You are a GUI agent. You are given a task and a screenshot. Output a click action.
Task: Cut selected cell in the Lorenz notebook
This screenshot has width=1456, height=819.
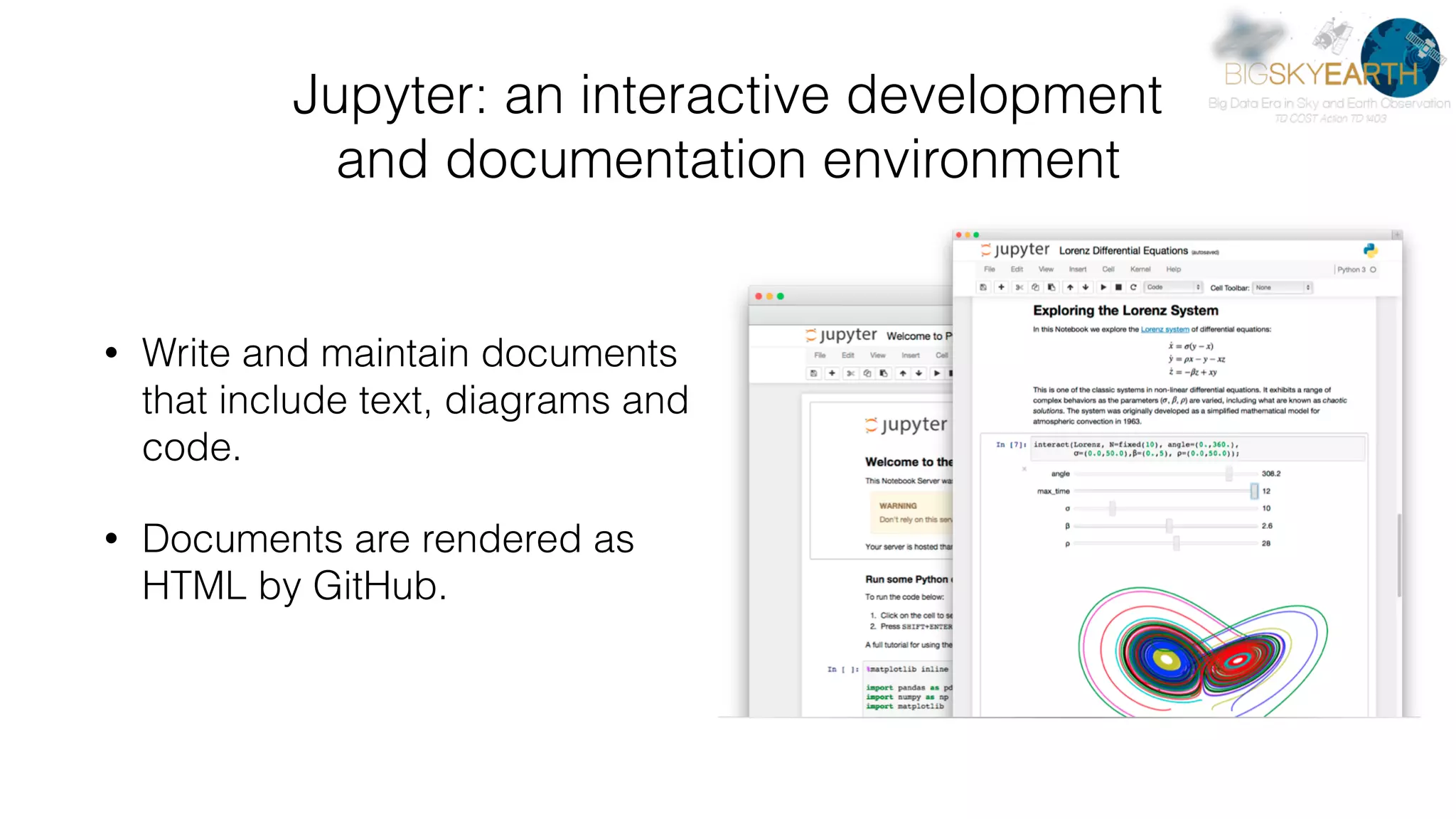pyautogui.click(x=1019, y=287)
